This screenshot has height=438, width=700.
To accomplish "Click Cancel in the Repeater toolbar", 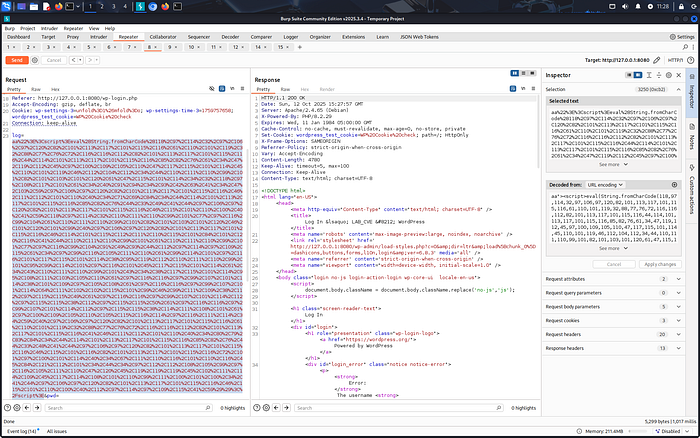I will click(x=52, y=60).
